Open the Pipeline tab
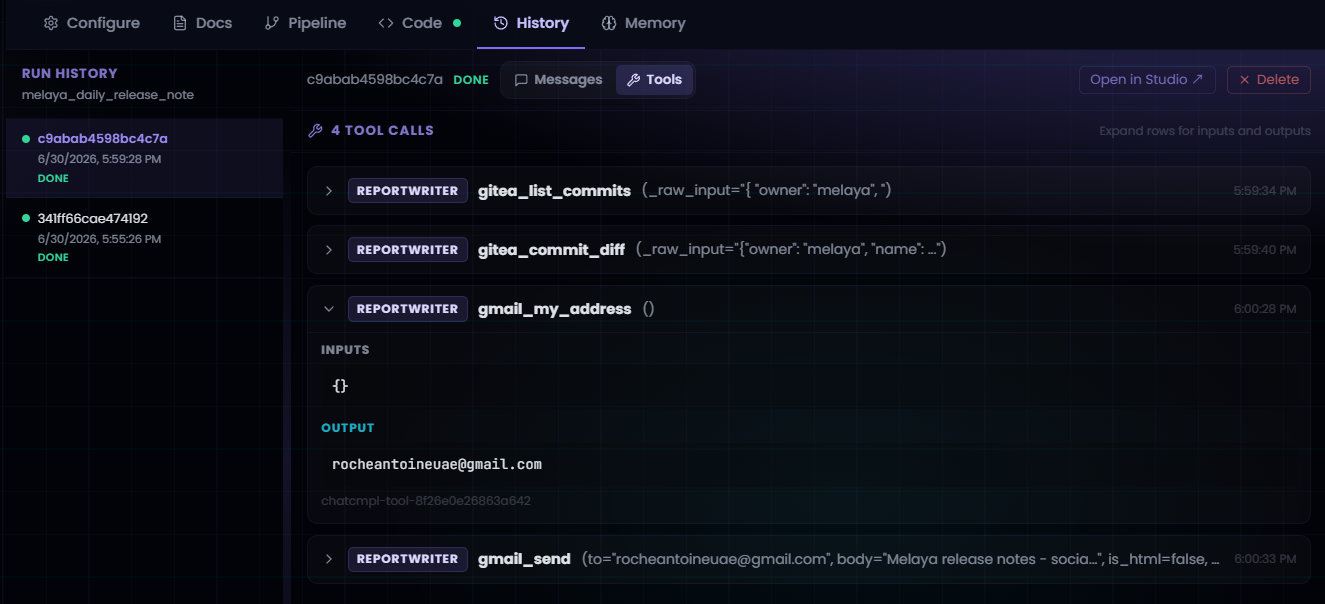Image resolution: width=1325 pixels, height=604 pixels. 305,23
